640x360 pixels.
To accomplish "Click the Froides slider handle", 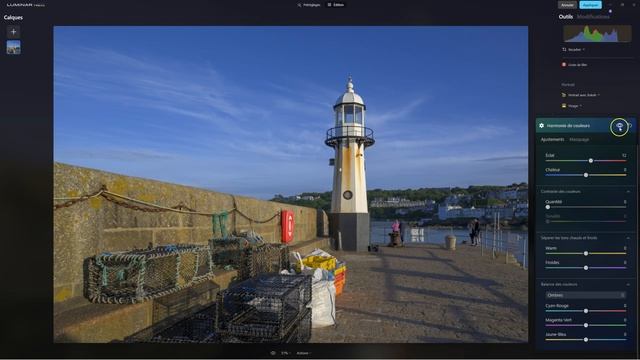I will (x=586, y=268).
